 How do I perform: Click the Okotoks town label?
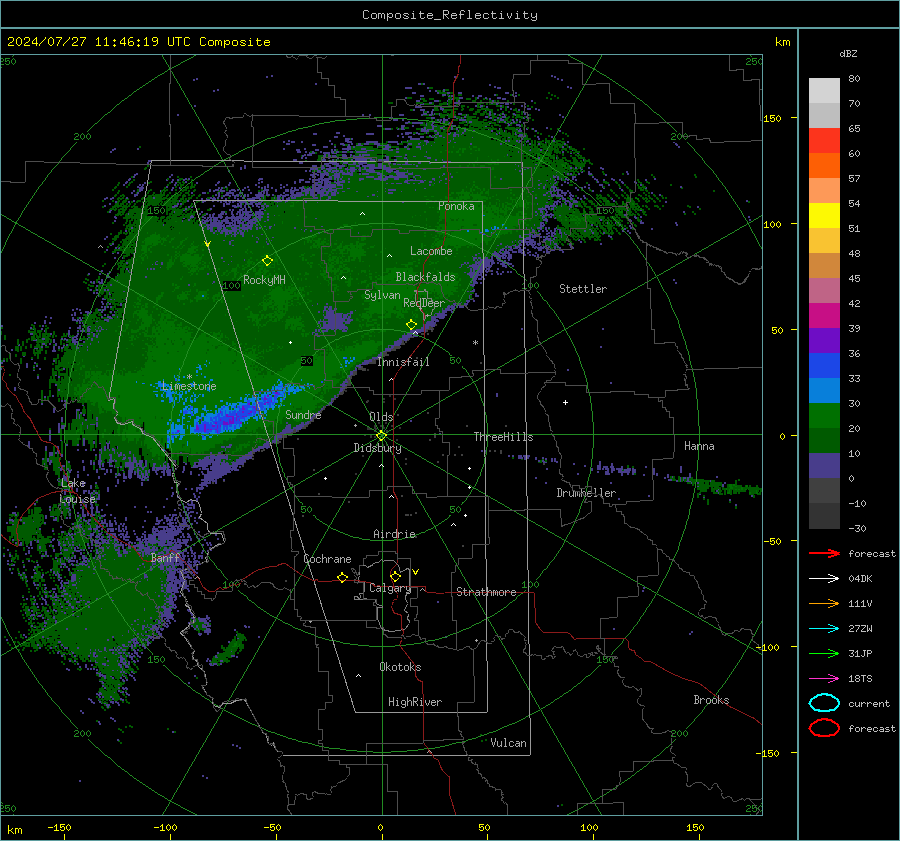point(400,667)
